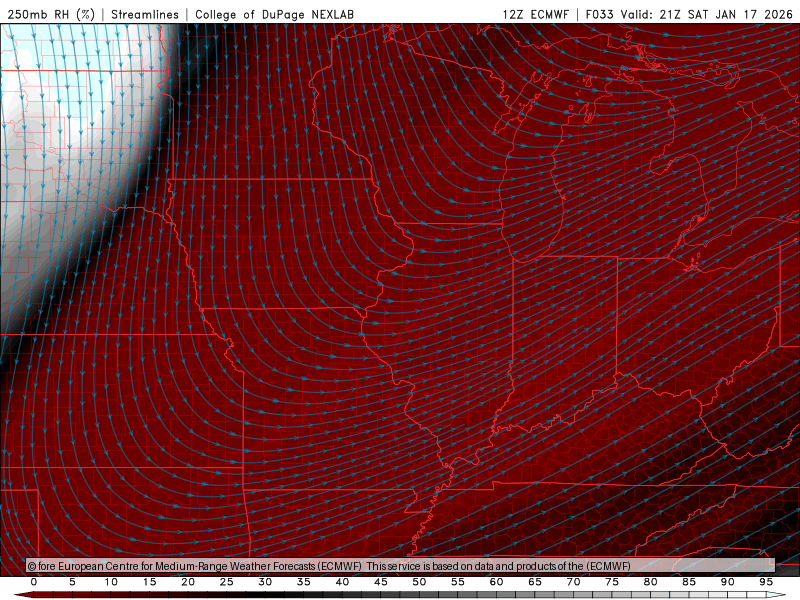Click the colorbar label "90"

(727, 582)
